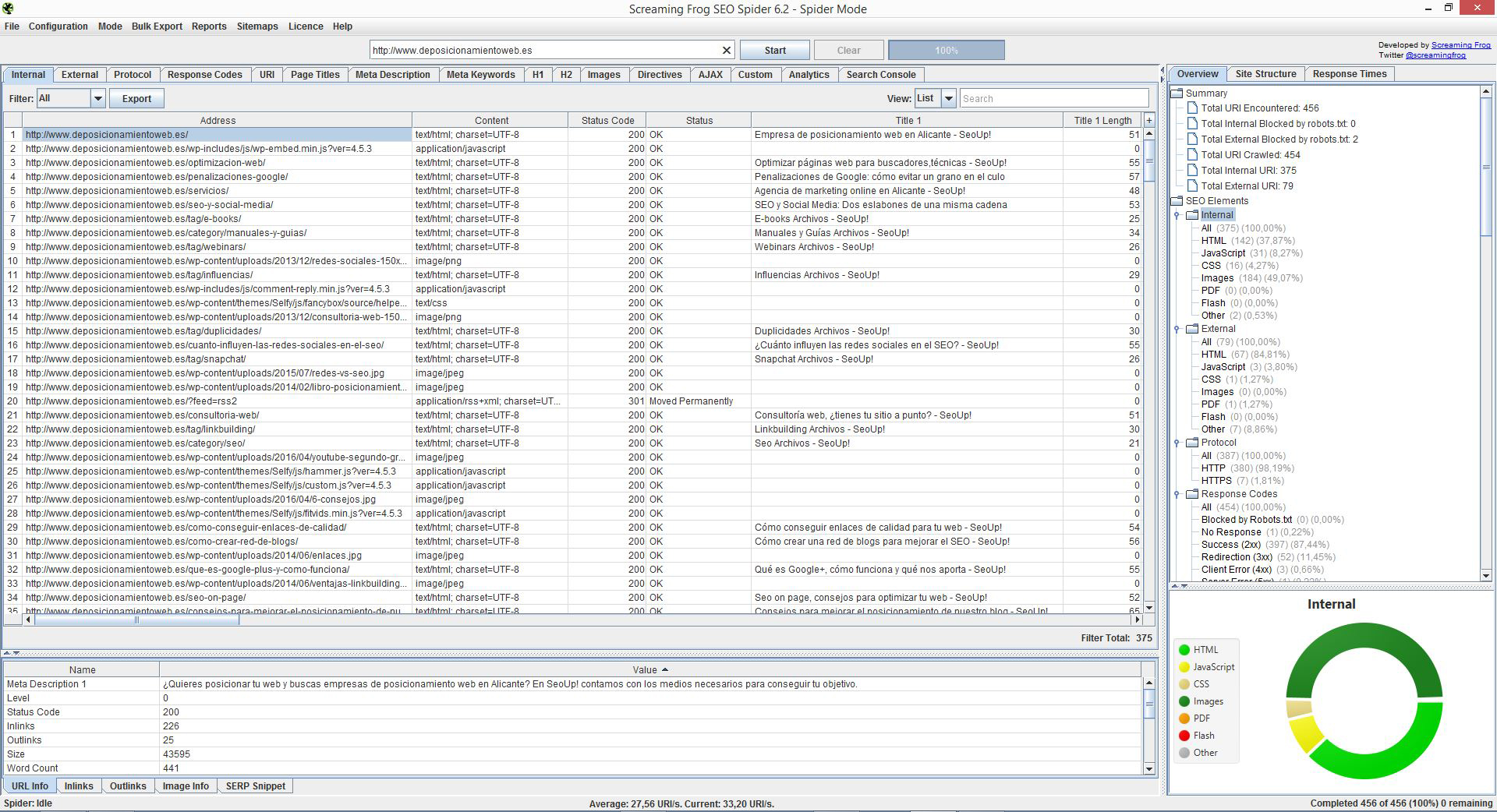Click the plus icon to add table columns
Image resolution: width=1497 pixels, height=812 pixels.
click(1148, 121)
